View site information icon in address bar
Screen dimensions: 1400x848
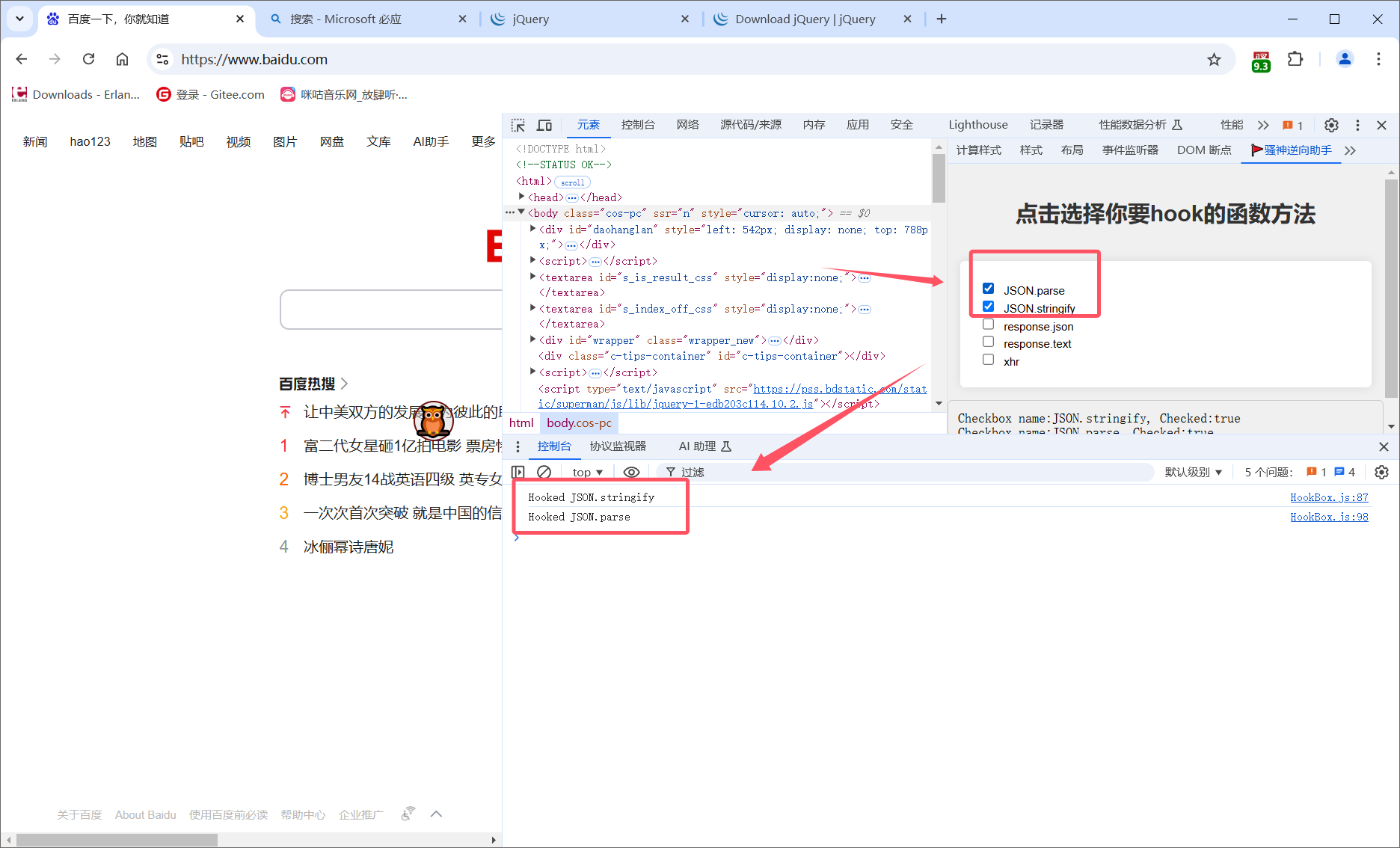click(162, 59)
